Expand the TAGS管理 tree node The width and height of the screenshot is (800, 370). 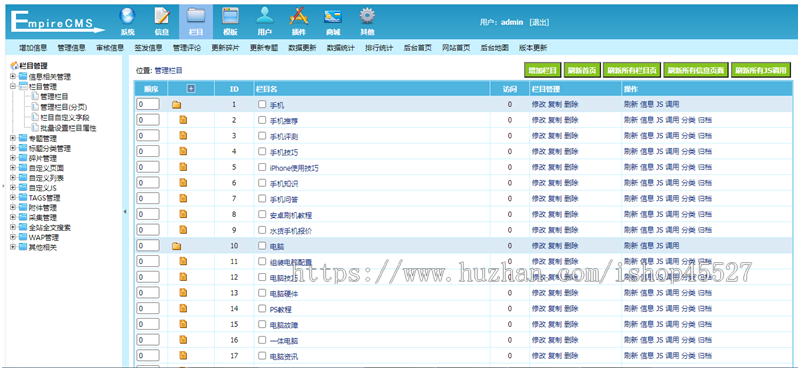coord(13,198)
